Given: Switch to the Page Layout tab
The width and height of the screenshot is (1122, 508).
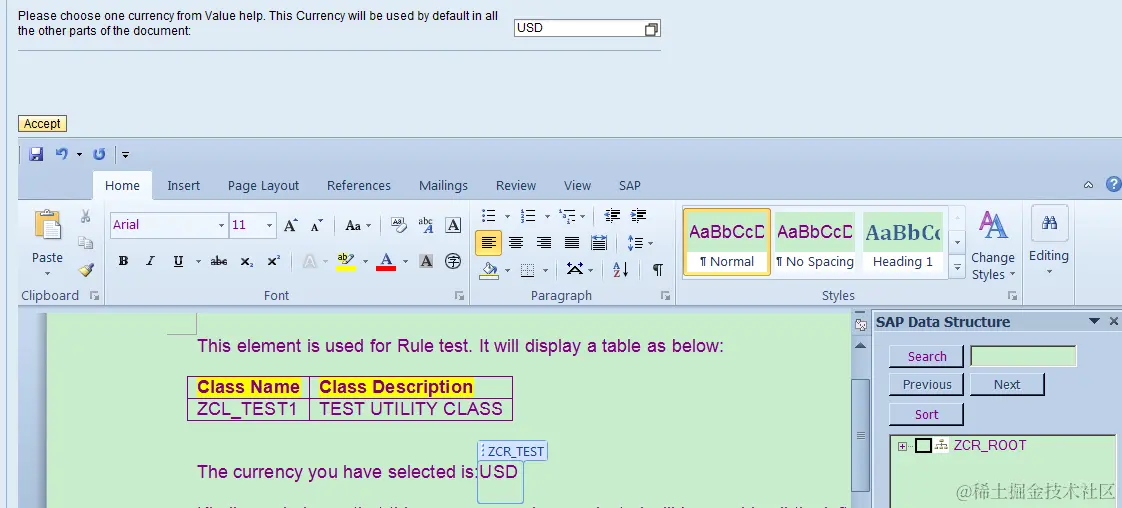Looking at the screenshot, I should click(x=263, y=185).
